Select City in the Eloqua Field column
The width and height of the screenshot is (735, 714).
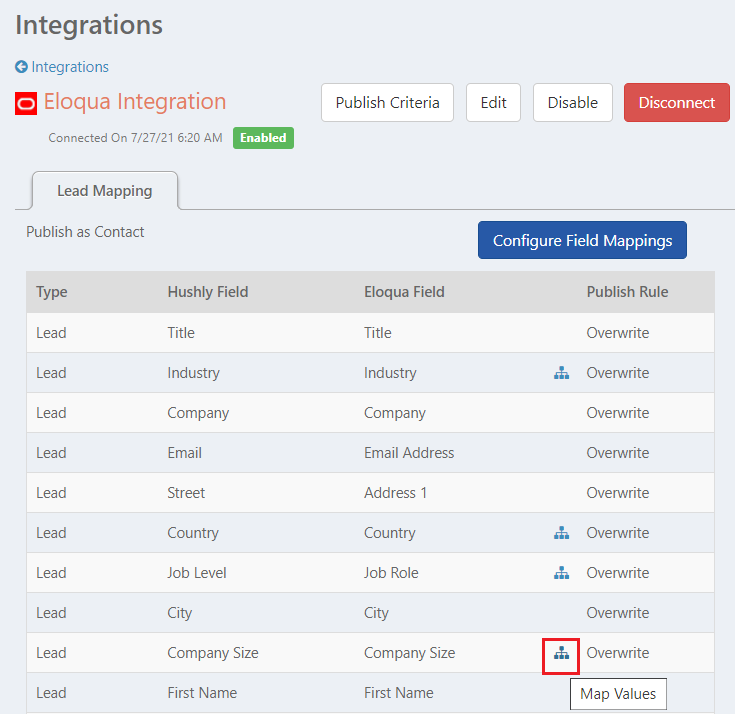click(376, 613)
